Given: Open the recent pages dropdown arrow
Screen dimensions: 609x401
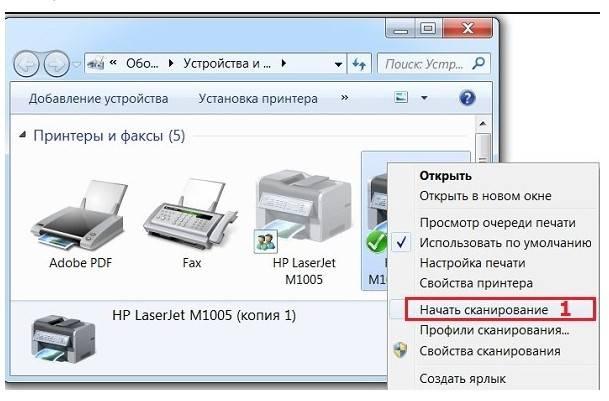Looking at the screenshot, I should click(77, 65).
